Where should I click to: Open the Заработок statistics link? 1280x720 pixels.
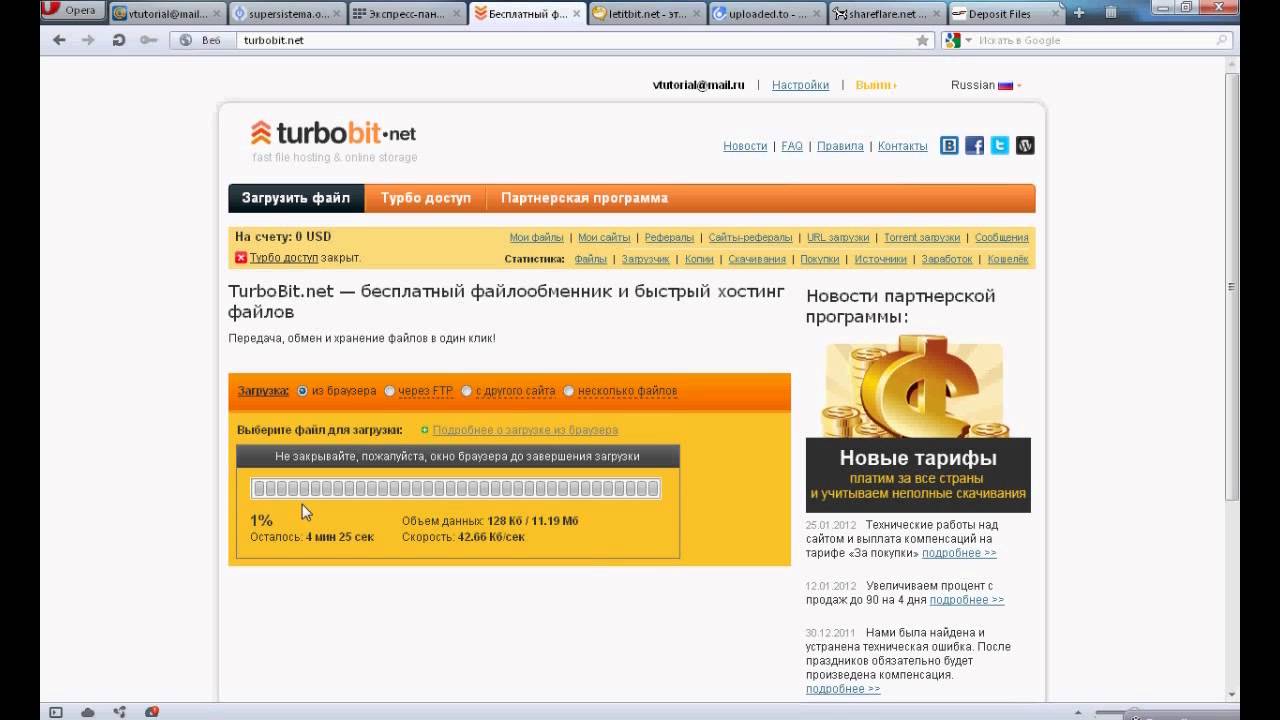tap(947, 259)
